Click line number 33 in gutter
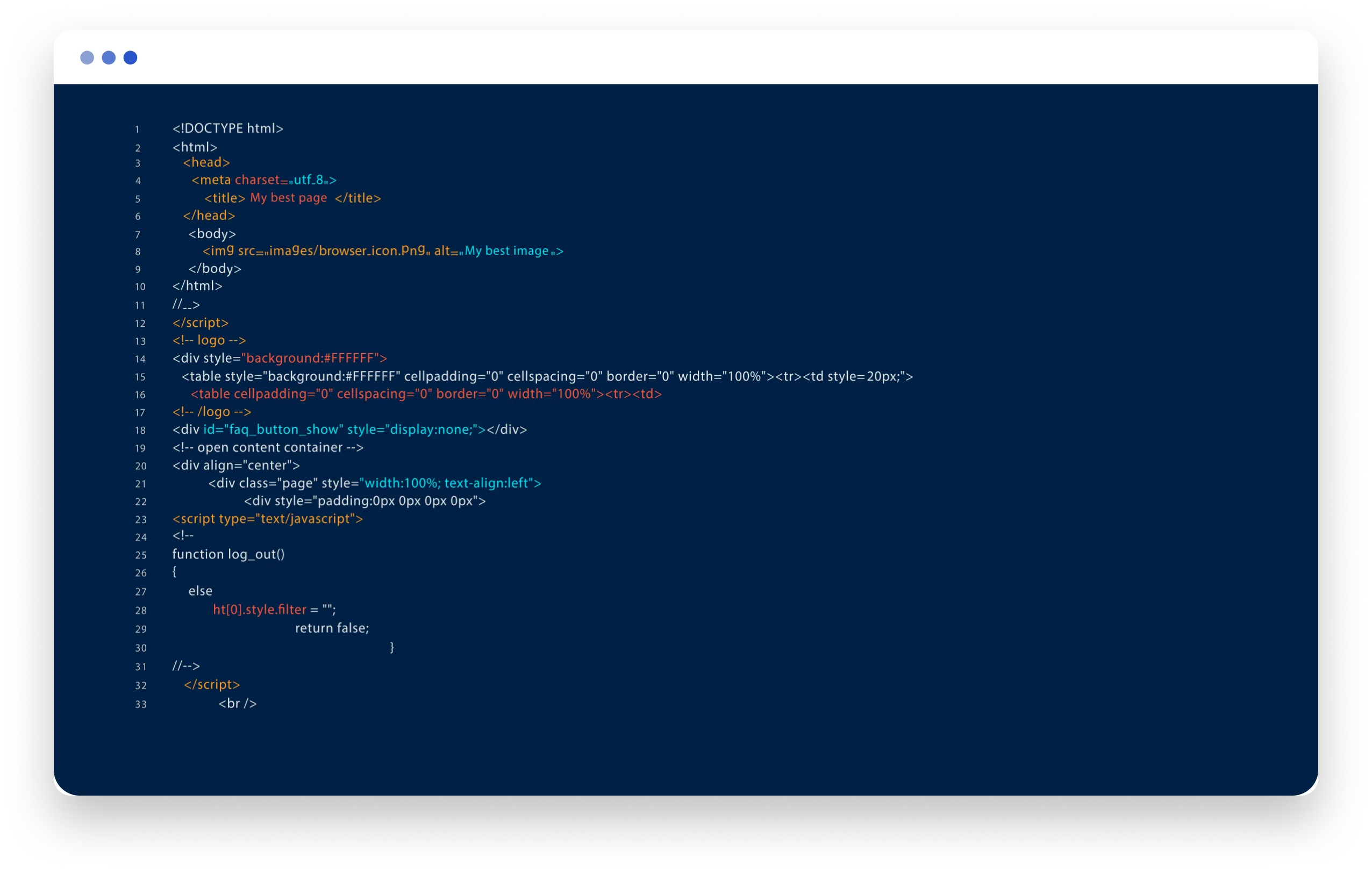The width and height of the screenshot is (1372, 873). tap(141, 705)
